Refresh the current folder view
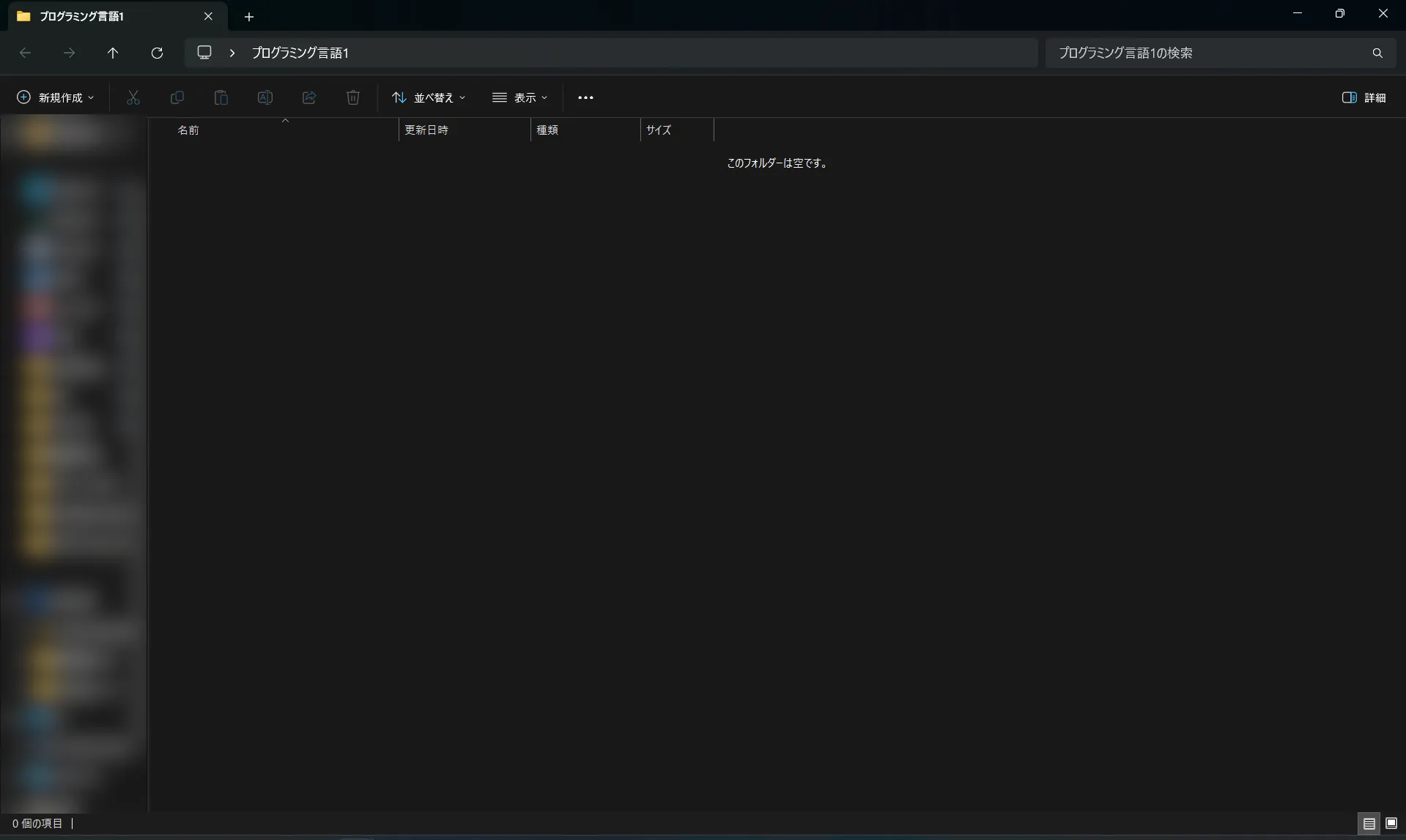Screen dimensions: 1406x840 157,53
